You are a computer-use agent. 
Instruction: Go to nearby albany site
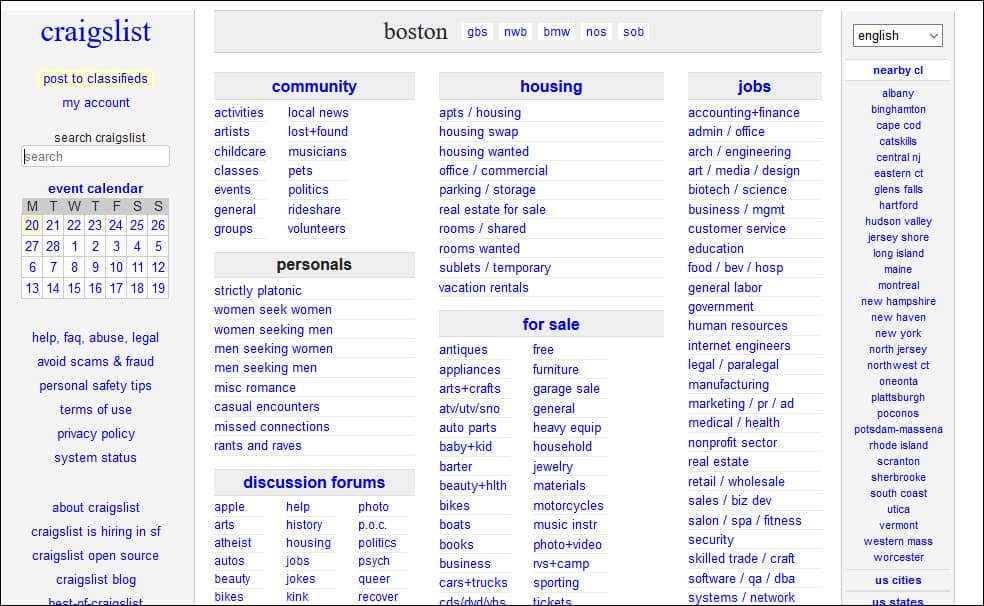click(x=897, y=93)
